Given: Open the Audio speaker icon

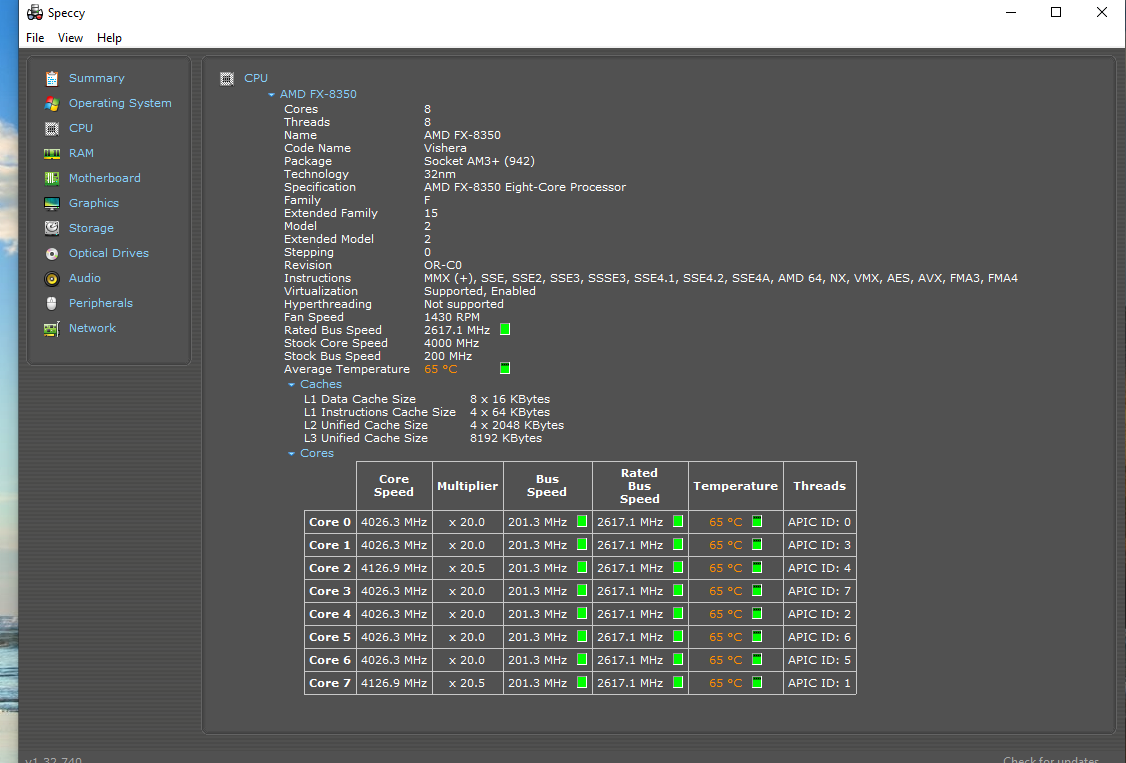Looking at the screenshot, I should (x=51, y=278).
